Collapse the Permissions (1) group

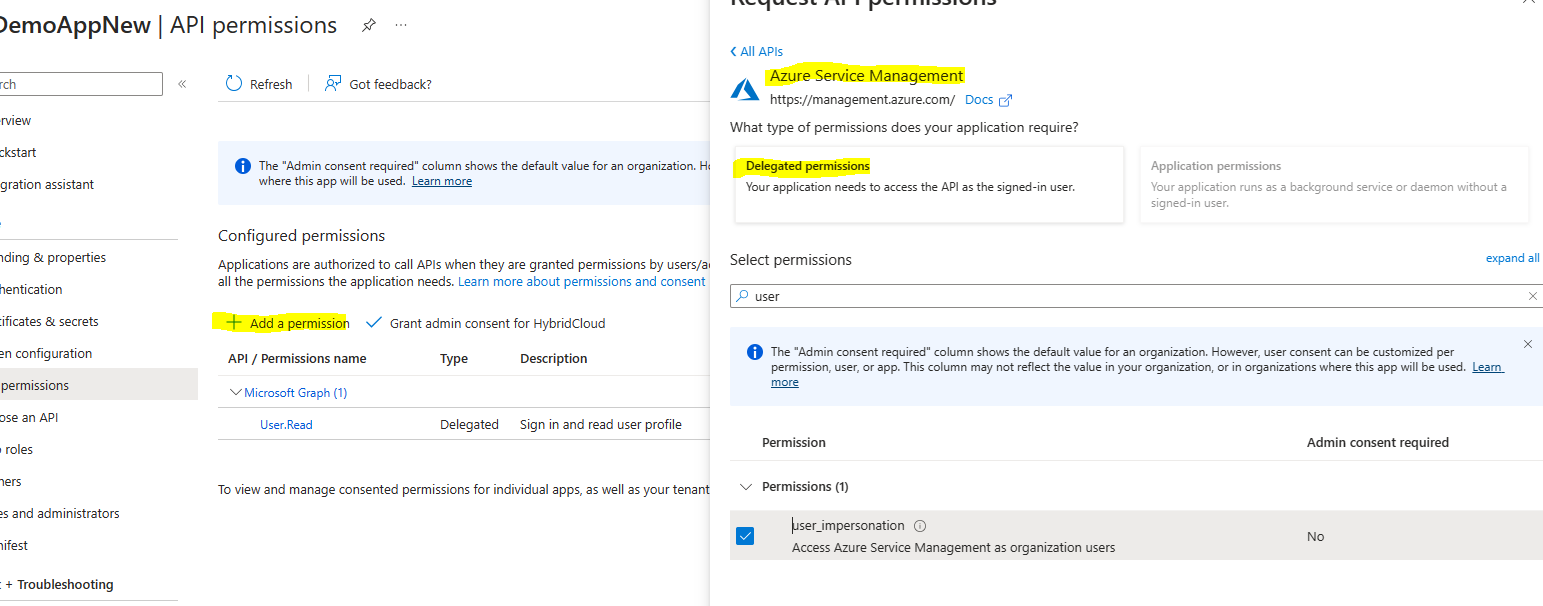click(x=745, y=487)
